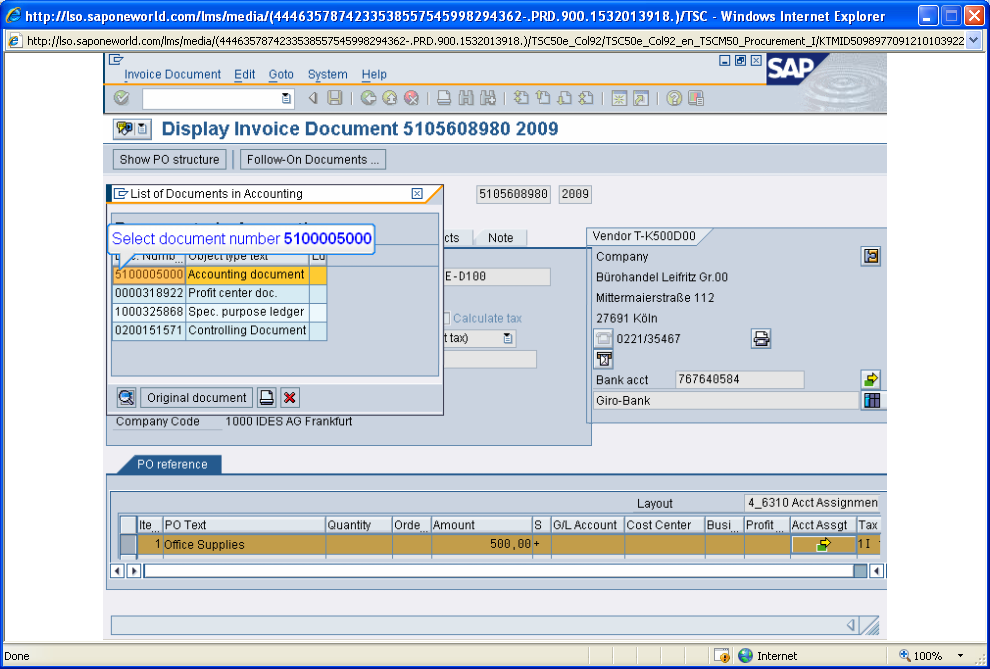
Task: Click the magnifier Details icon in dialog
Action: tap(126, 398)
